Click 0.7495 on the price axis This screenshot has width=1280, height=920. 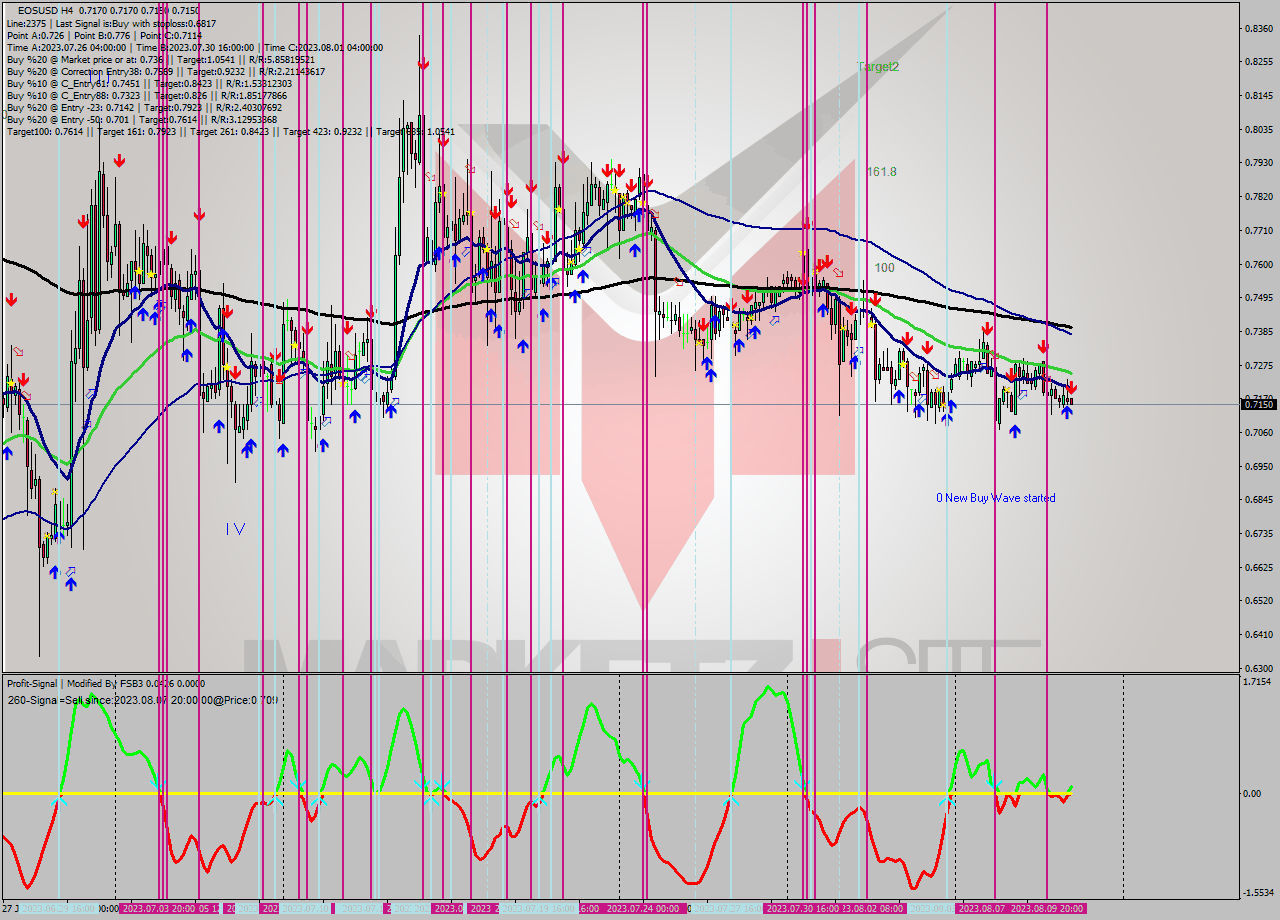(x=1258, y=298)
